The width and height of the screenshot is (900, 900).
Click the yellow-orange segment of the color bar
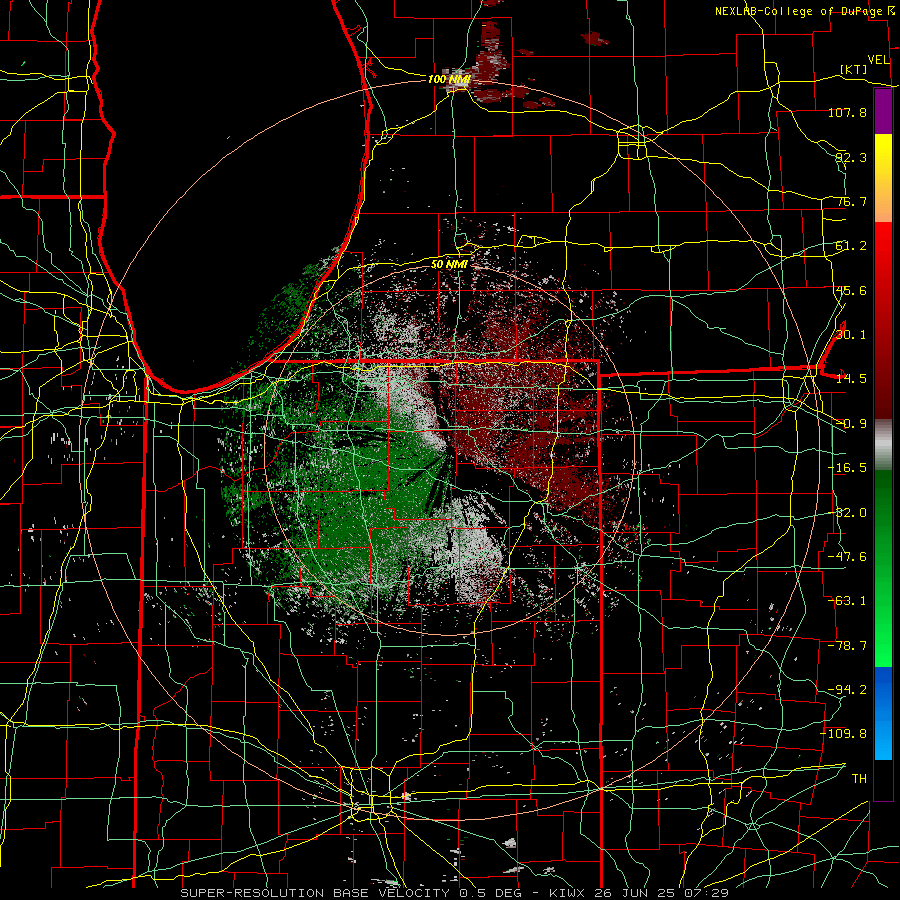(x=883, y=179)
